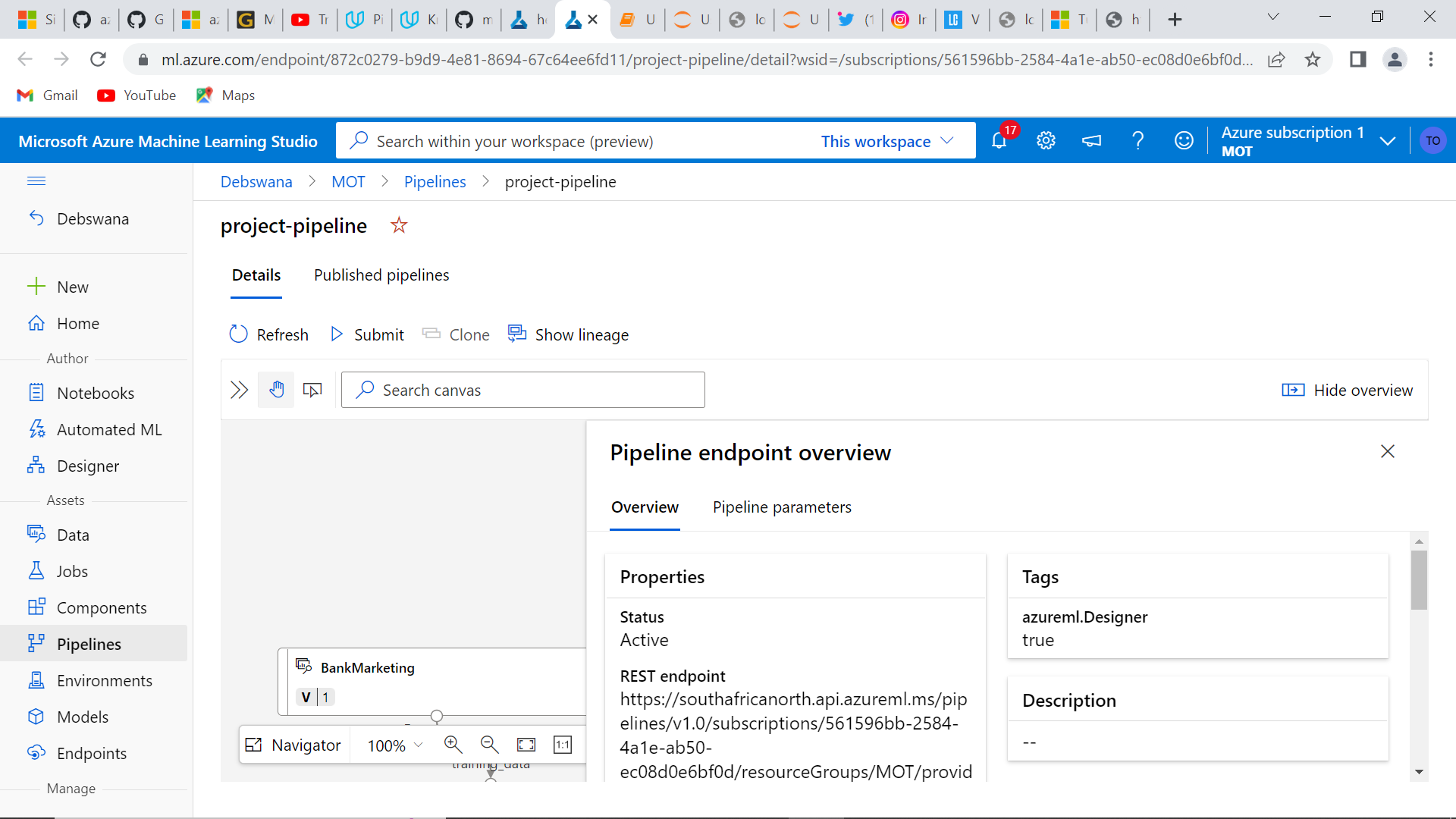
Task: Click the feedback megaphone icon
Action: (1091, 141)
